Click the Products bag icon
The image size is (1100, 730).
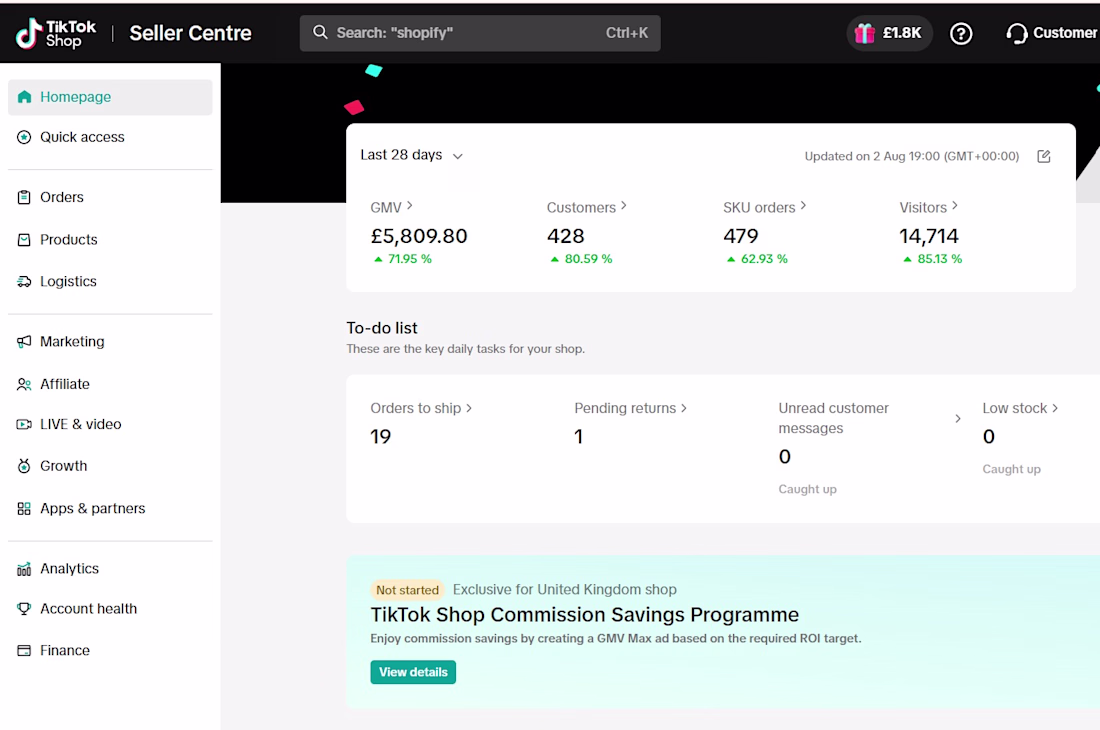pyautogui.click(x=24, y=240)
